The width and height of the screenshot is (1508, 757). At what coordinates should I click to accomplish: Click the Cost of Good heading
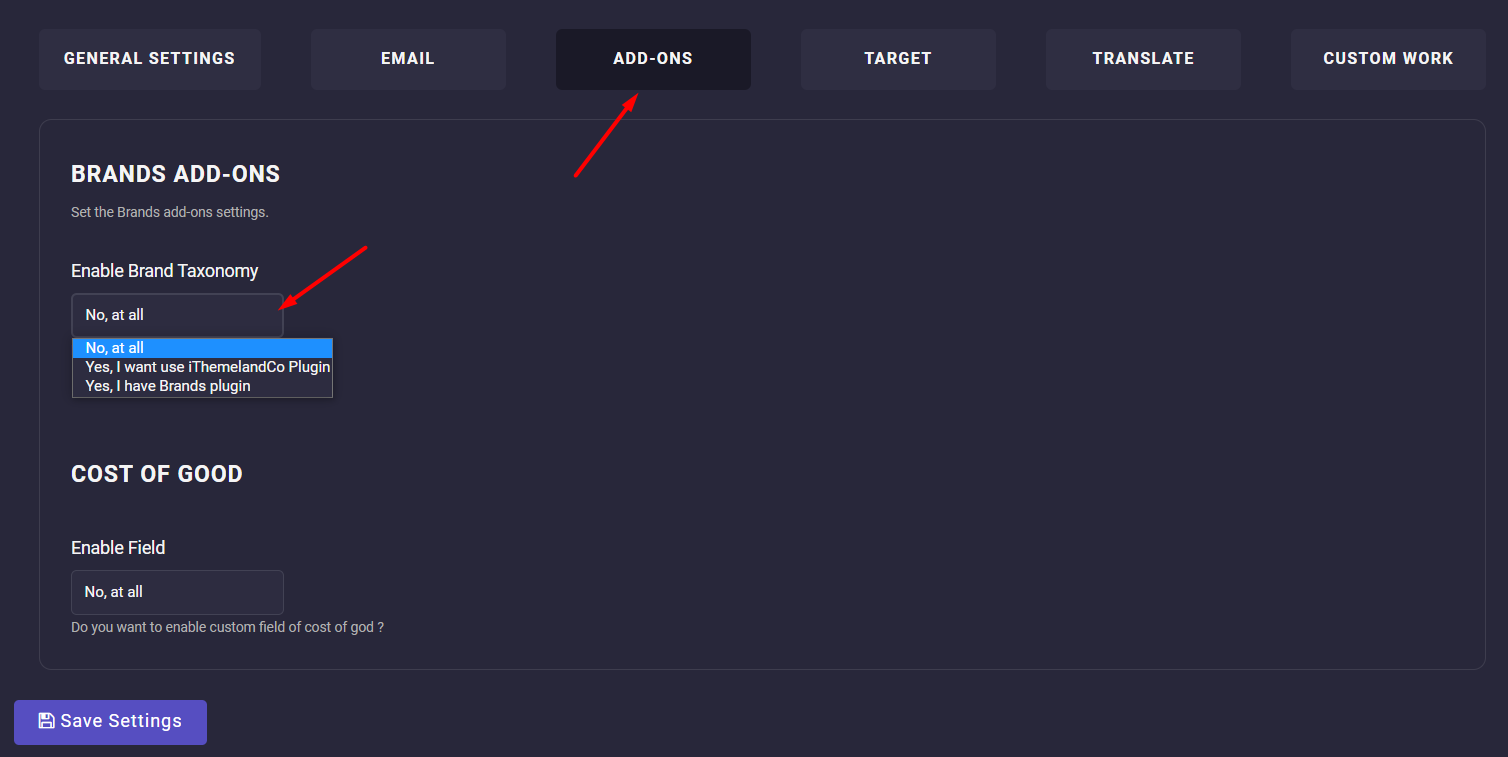(x=157, y=474)
